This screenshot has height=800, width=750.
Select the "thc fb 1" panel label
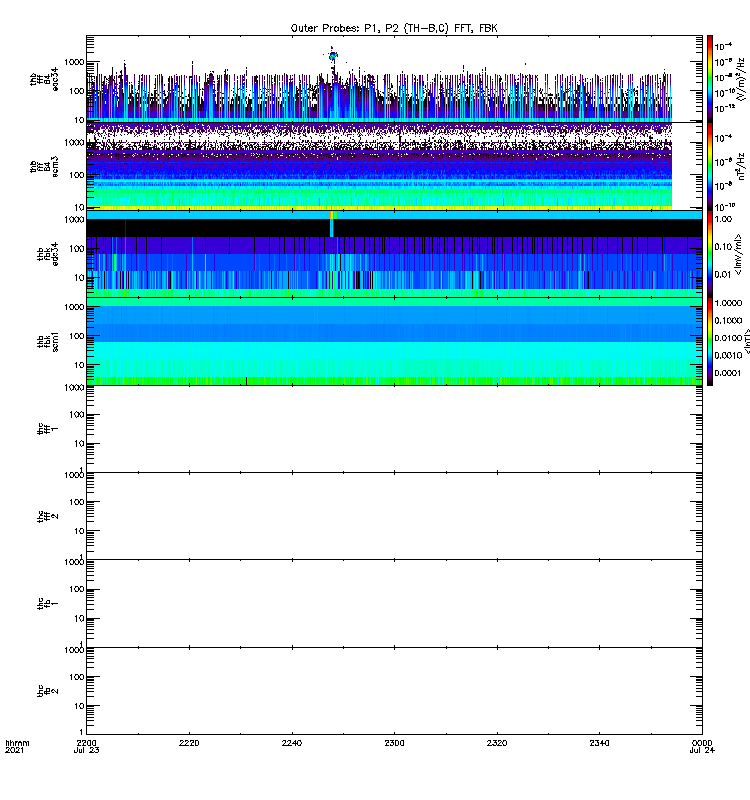click(x=48, y=603)
